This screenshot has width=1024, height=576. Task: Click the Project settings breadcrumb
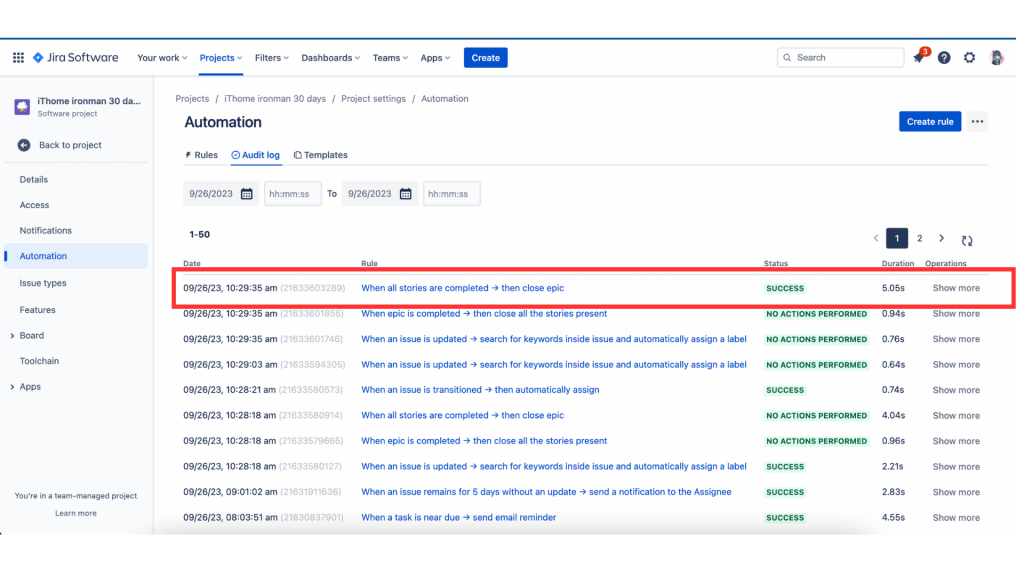(x=374, y=99)
